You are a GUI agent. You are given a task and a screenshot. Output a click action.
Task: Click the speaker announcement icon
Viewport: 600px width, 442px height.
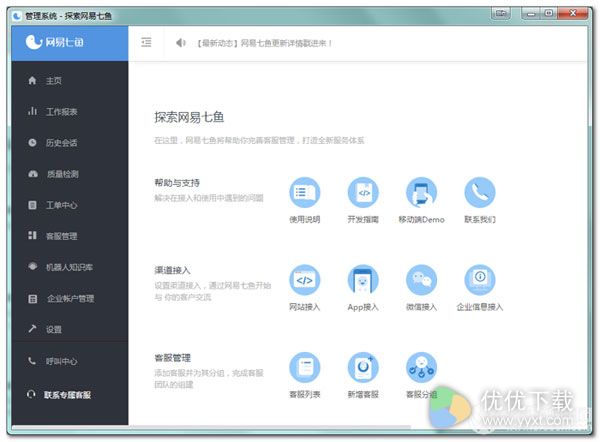181,43
